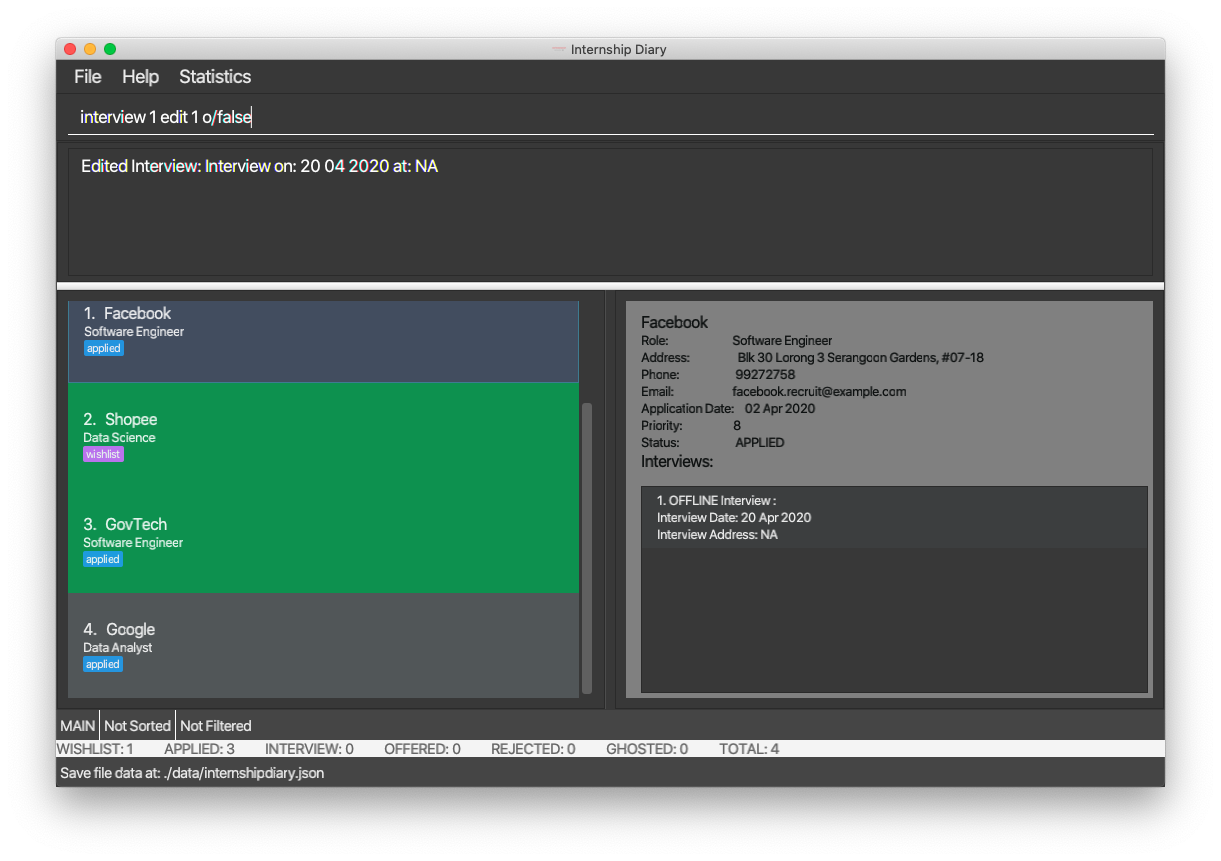Close the Internship Diary window
The height and width of the screenshot is (861, 1221).
pyautogui.click(x=70, y=49)
